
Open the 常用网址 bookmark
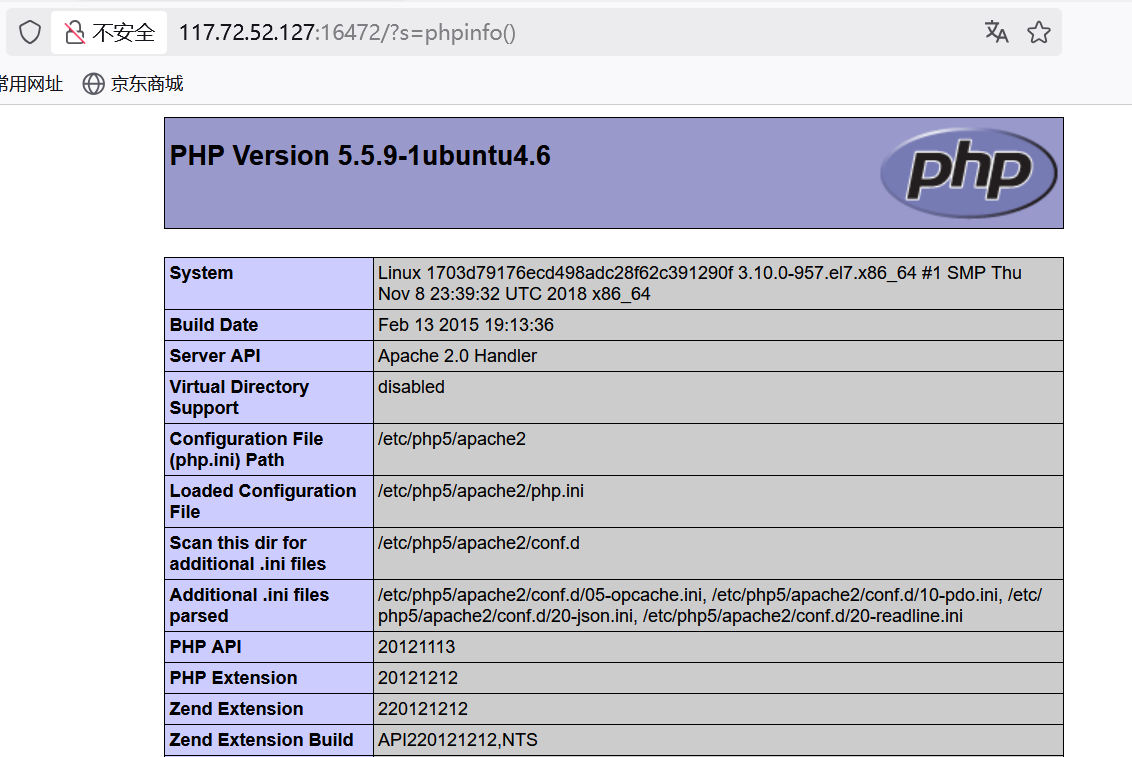pos(32,84)
